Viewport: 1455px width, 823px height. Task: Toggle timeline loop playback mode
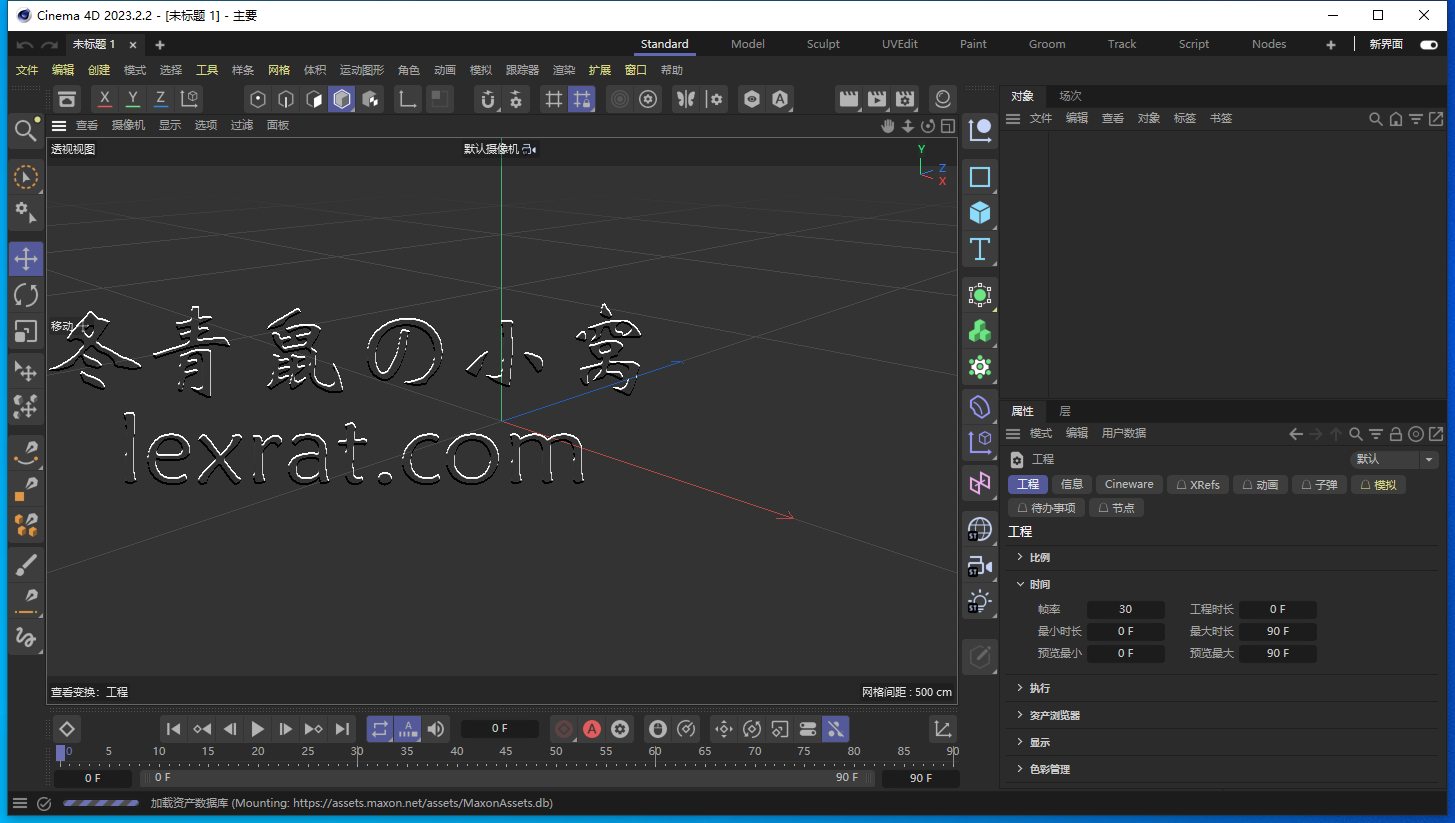380,729
